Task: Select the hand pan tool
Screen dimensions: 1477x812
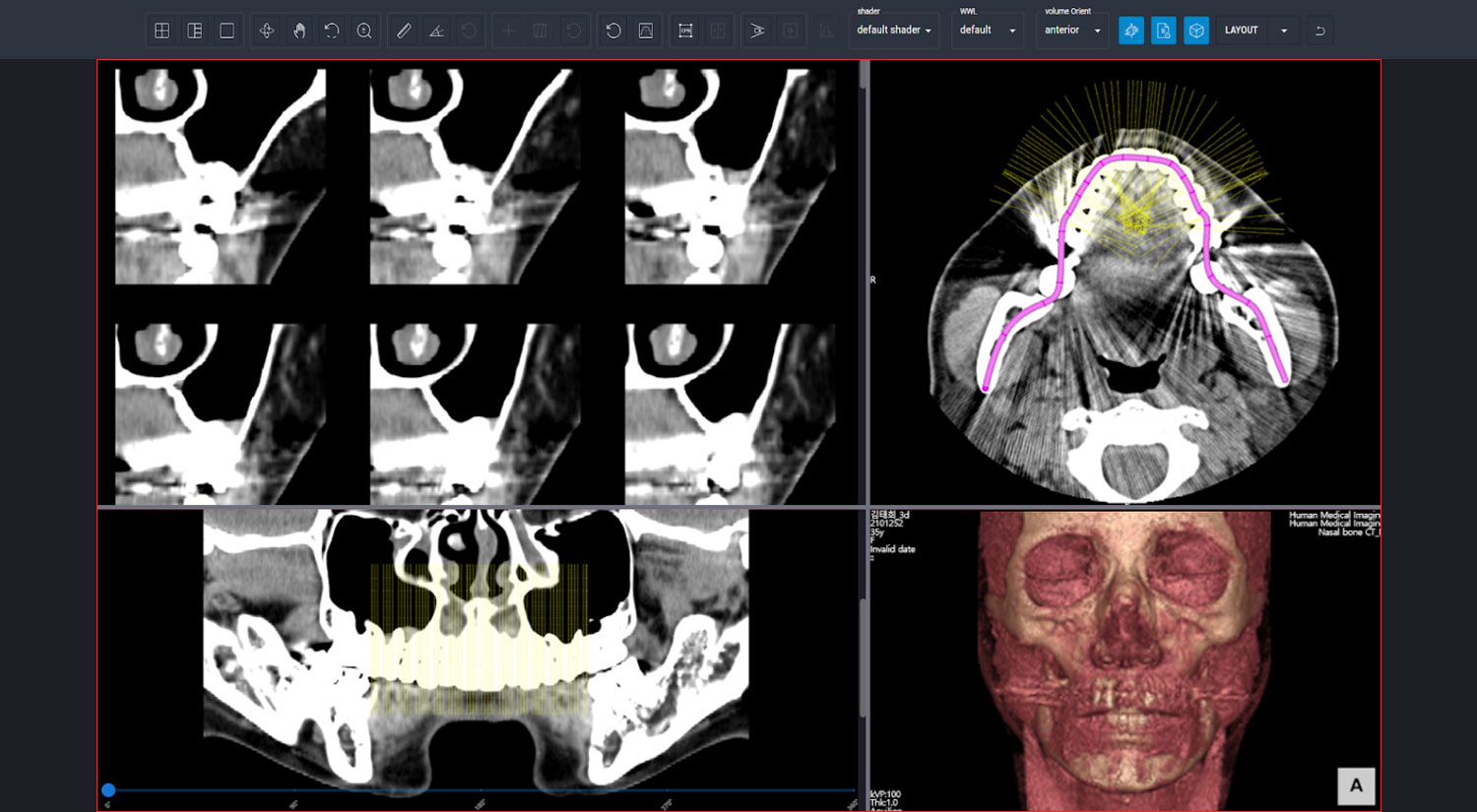Action: click(x=299, y=31)
